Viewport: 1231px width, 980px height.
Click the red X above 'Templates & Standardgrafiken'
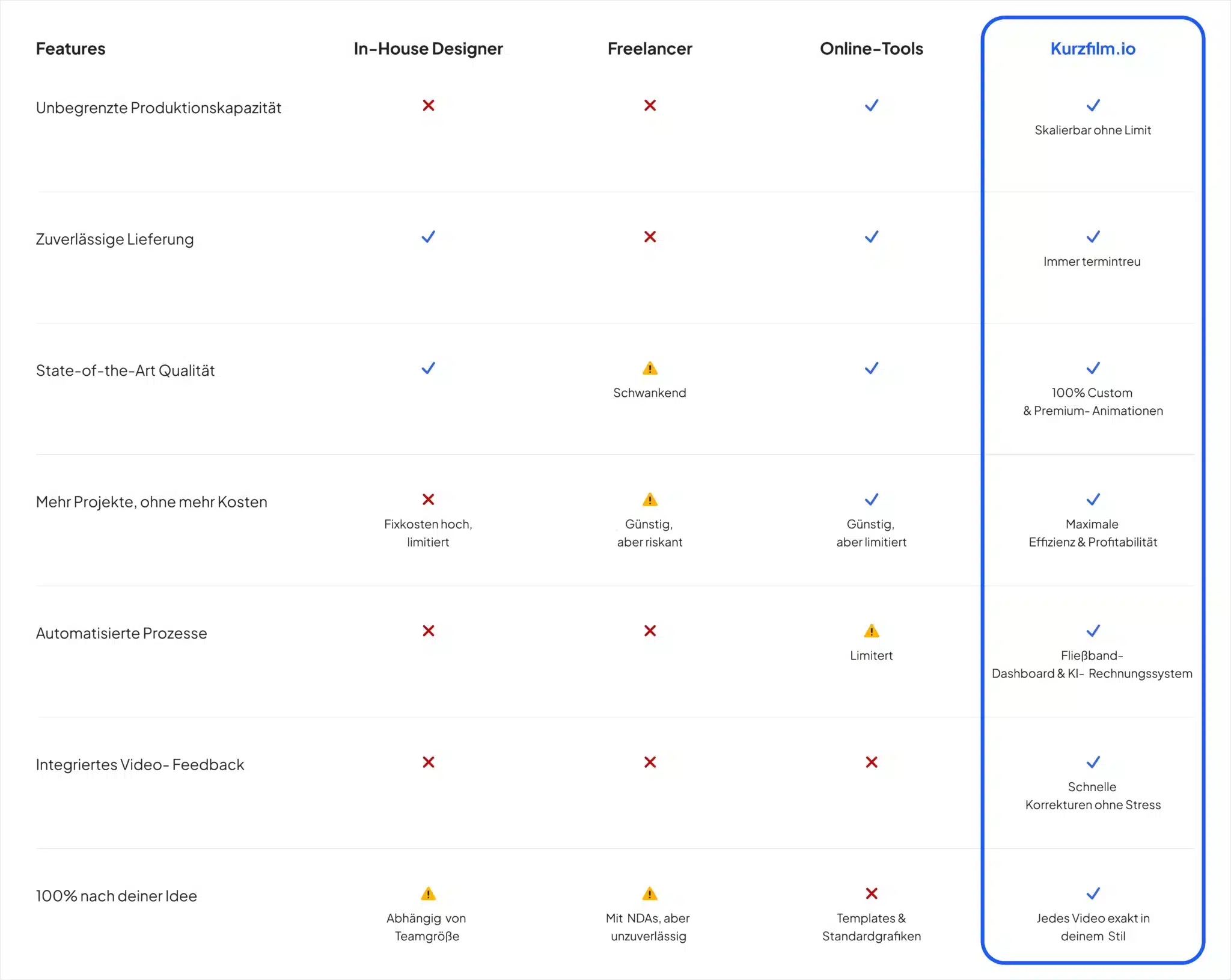click(x=872, y=893)
